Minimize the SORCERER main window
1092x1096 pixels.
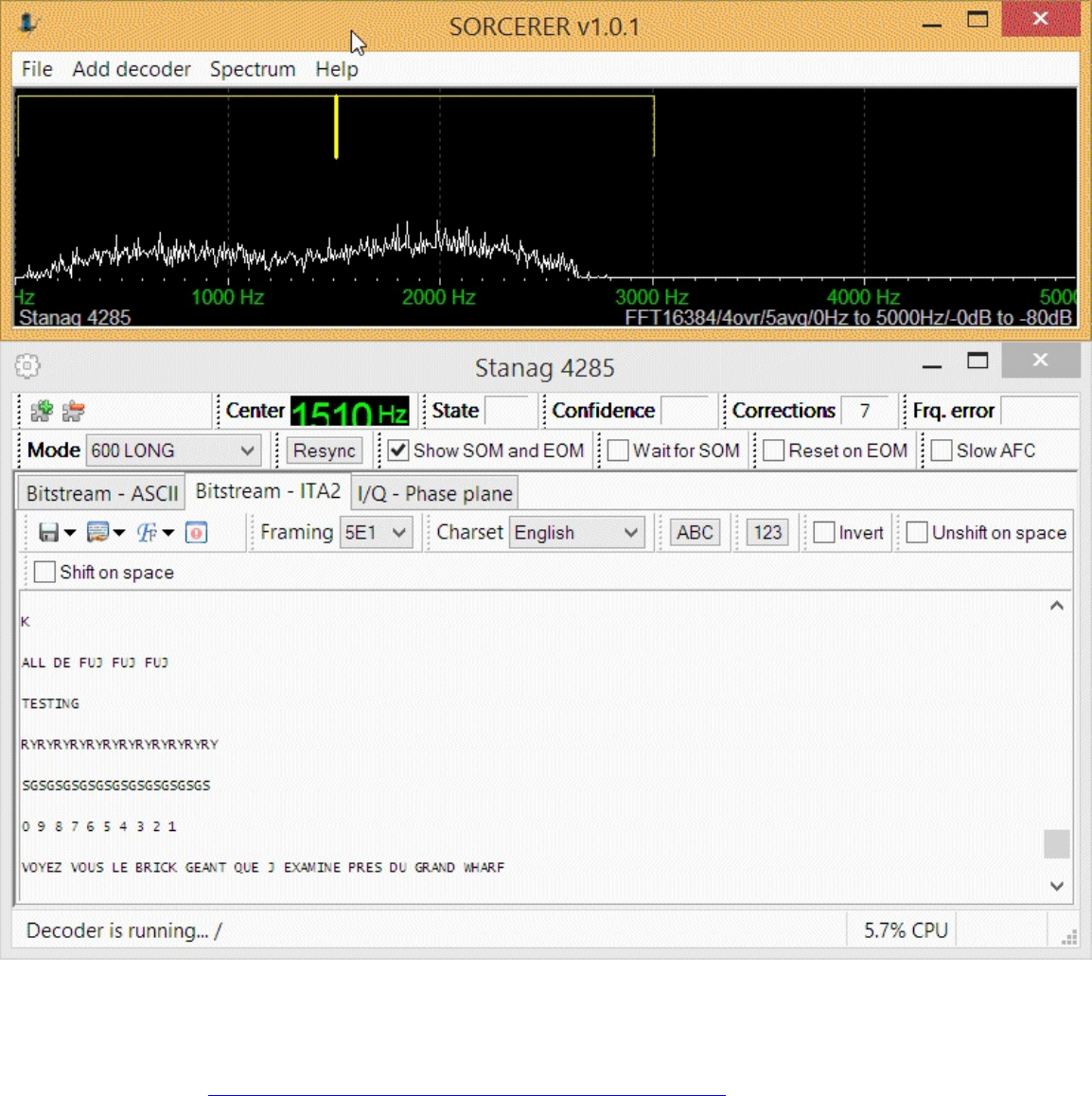click(x=932, y=26)
